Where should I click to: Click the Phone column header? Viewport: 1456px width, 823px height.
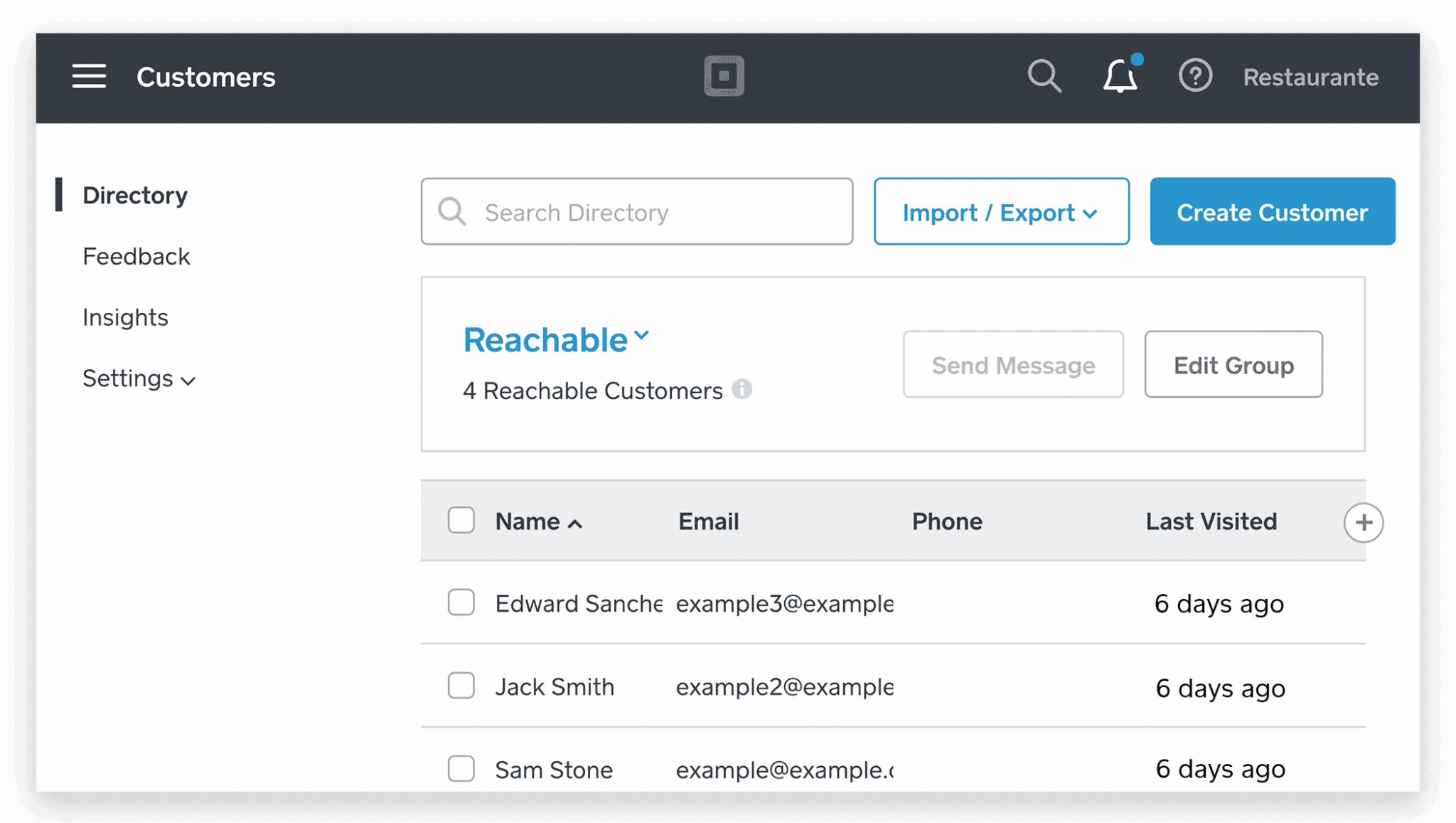(947, 521)
